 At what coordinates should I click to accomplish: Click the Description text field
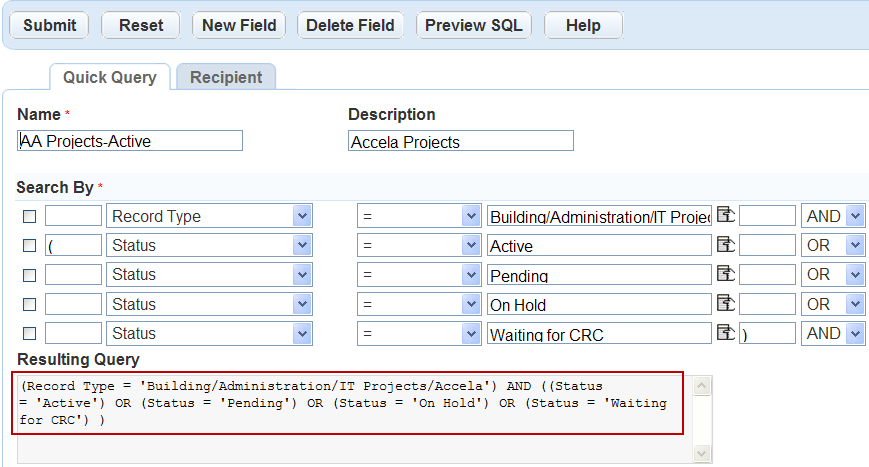coord(461,141)
